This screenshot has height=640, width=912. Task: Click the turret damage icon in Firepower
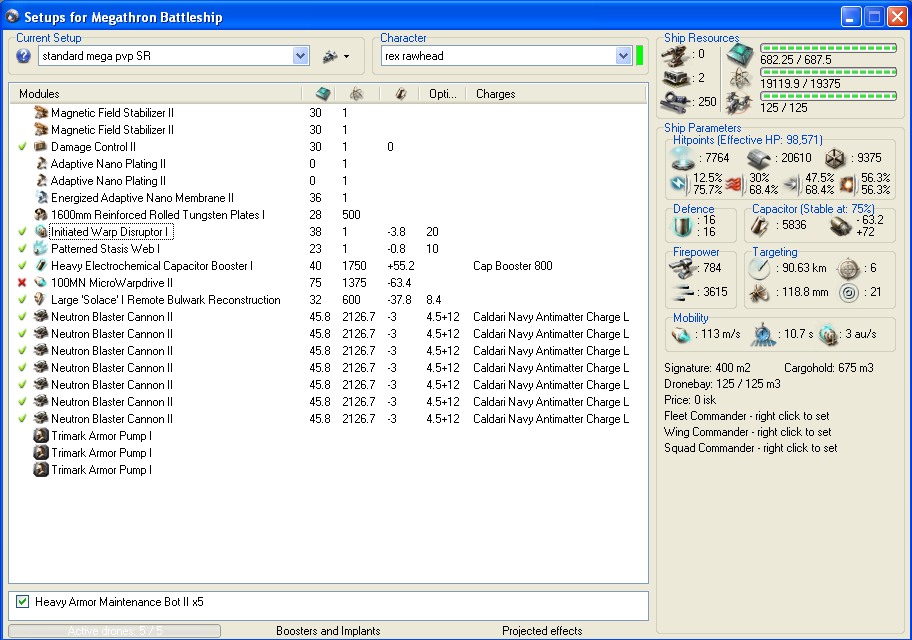tap(682, 267)
